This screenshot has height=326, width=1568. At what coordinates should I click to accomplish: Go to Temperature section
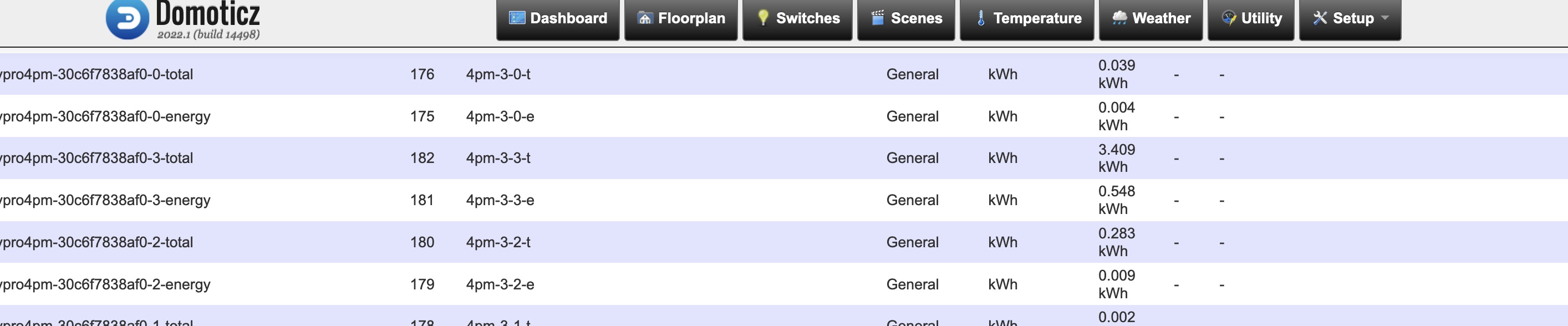[1026, 19]
